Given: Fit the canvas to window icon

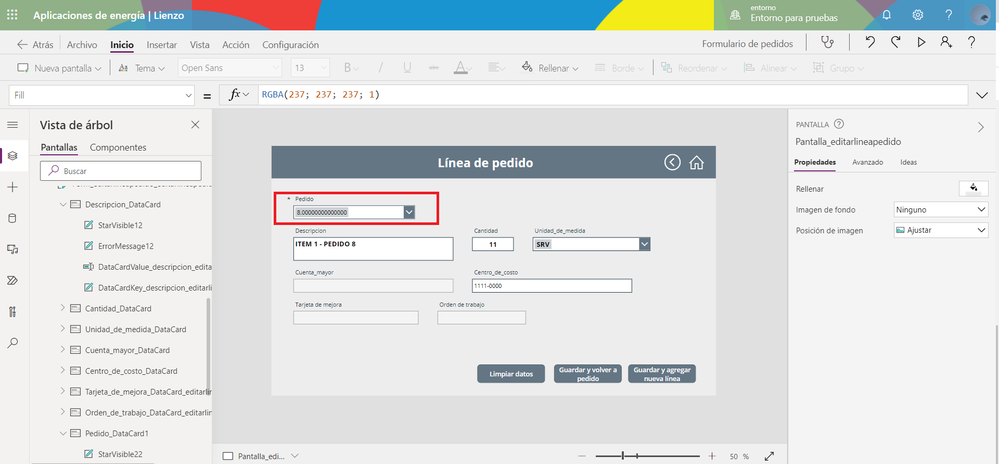Looking at the screenshot, I should coord(770,456).
